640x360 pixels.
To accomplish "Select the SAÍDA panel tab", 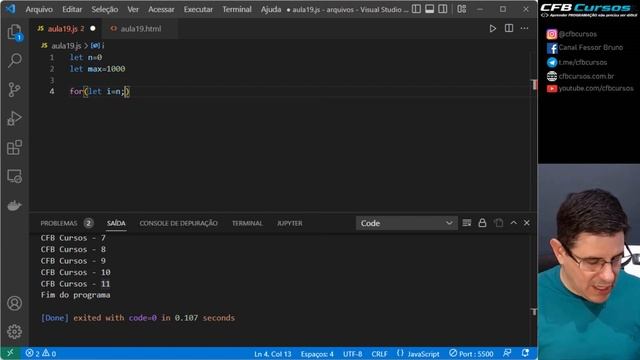I will [x=116, y=223].
